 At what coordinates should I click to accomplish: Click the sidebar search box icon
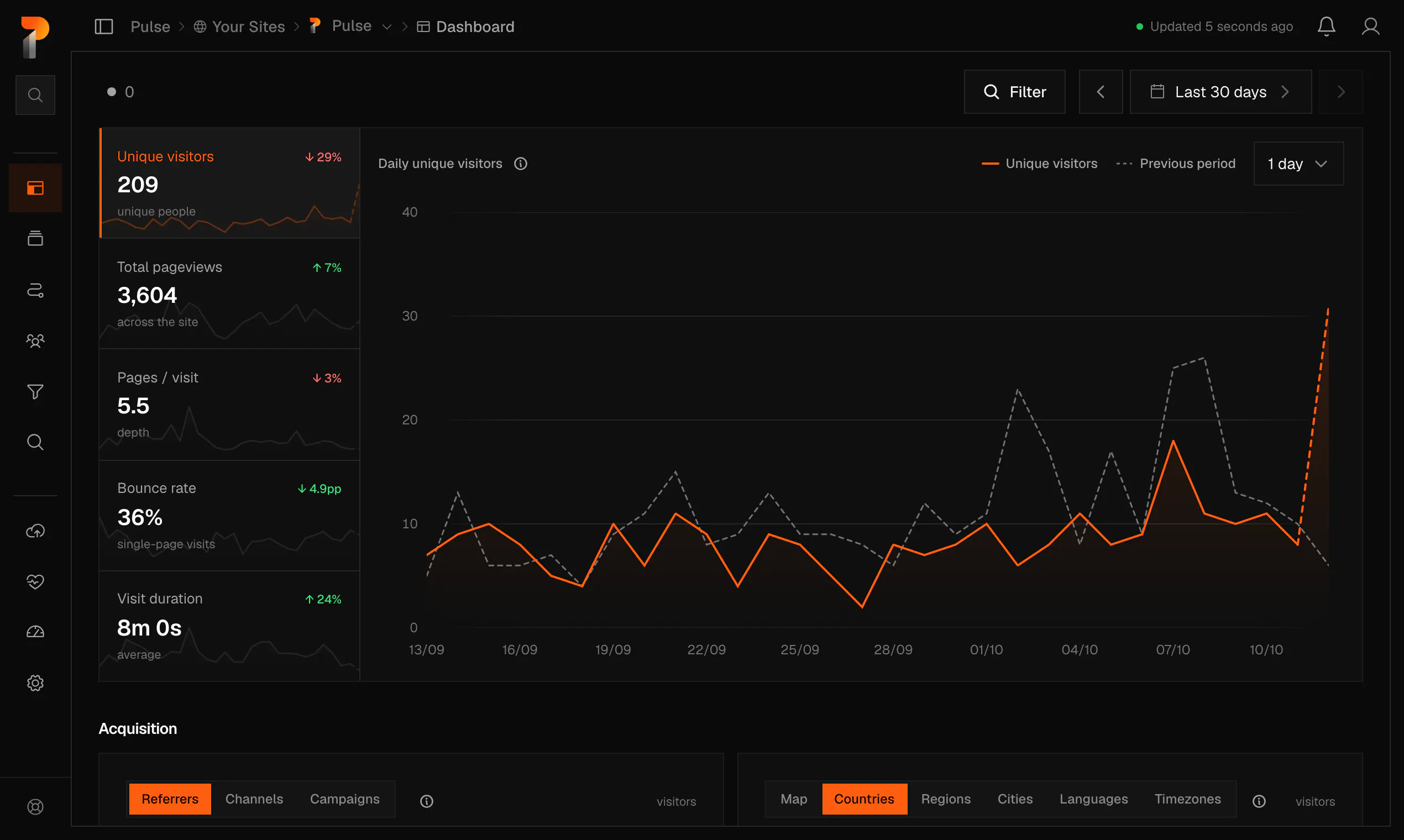click(35, 95)
